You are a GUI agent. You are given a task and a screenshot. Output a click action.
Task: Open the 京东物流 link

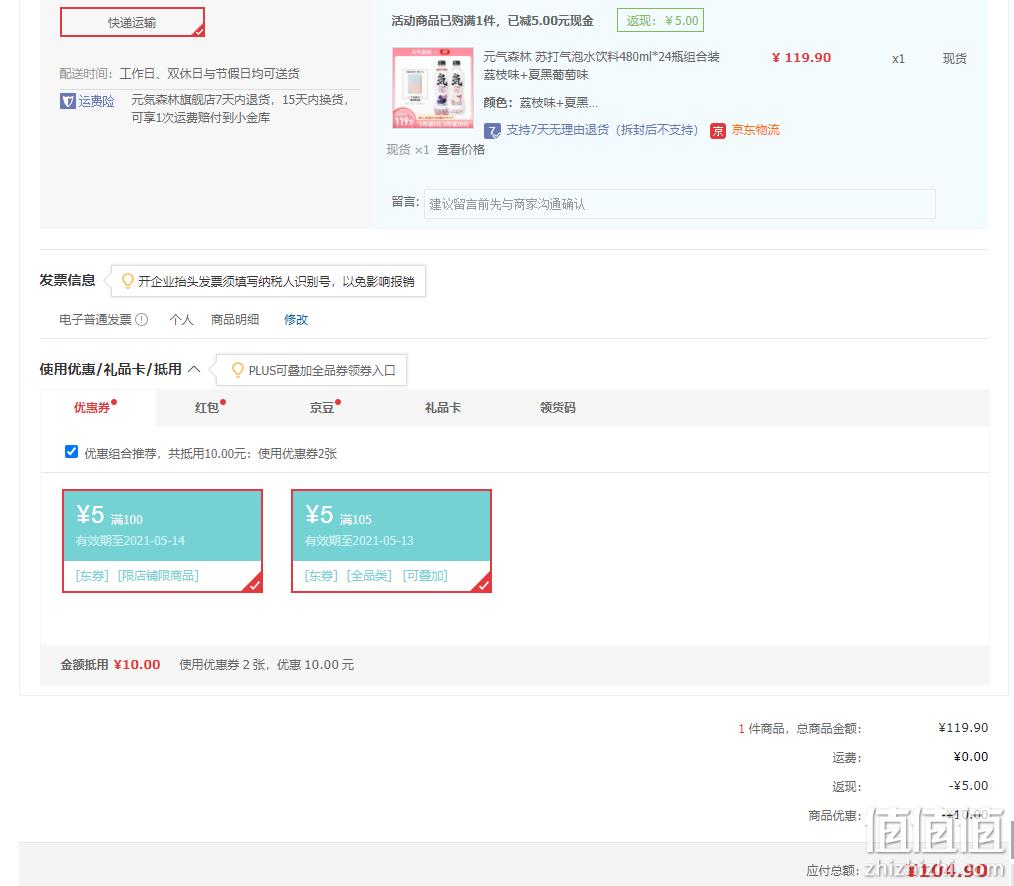755,130
